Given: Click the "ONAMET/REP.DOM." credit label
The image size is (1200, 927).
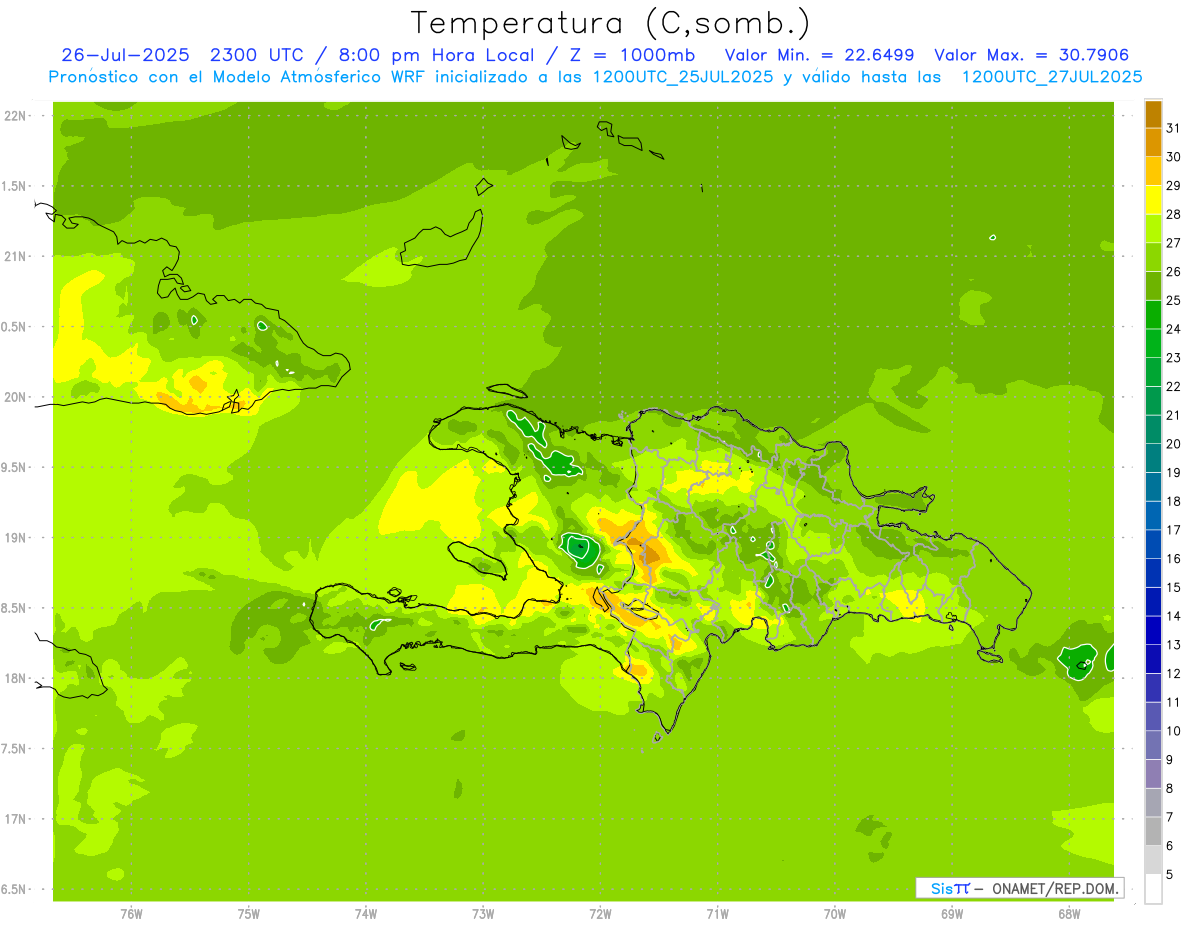Looking at the screenshot, I should [1055, 888].
